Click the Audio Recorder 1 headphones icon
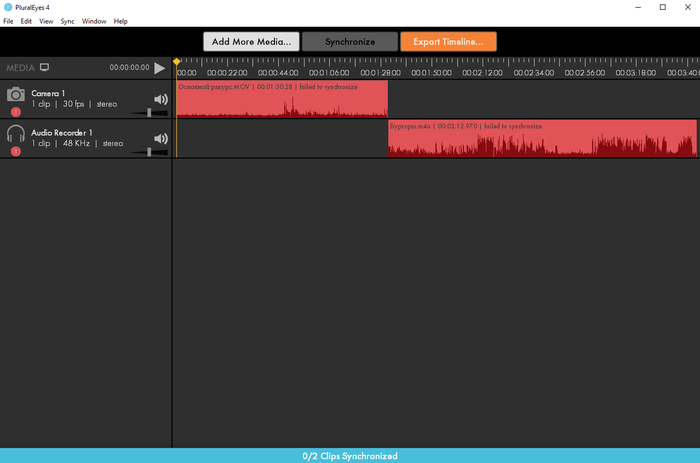This screenshot has width=700, height=463. [15, 133]
